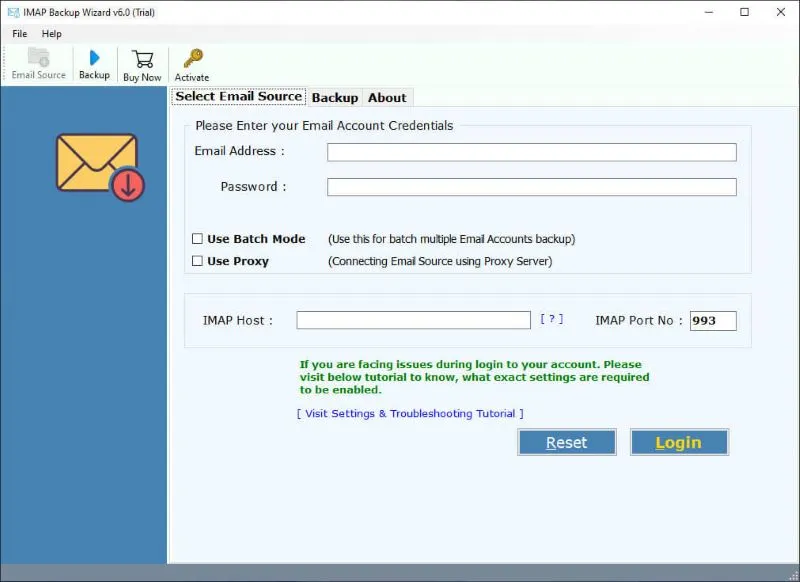Click the Email Address input field
The image size is (800, 582).
531,151
